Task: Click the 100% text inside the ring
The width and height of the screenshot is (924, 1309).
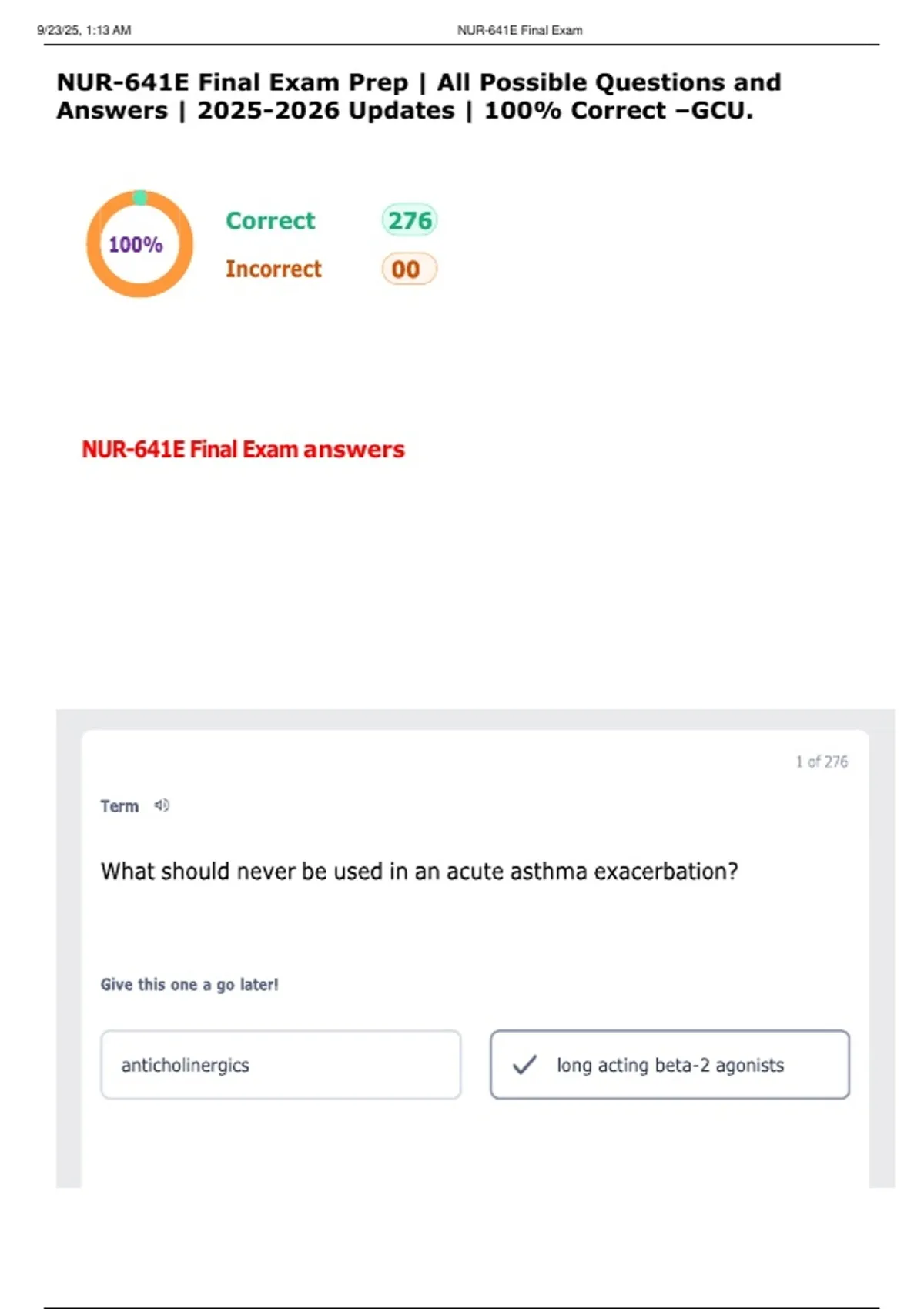Action: (136, 245)
